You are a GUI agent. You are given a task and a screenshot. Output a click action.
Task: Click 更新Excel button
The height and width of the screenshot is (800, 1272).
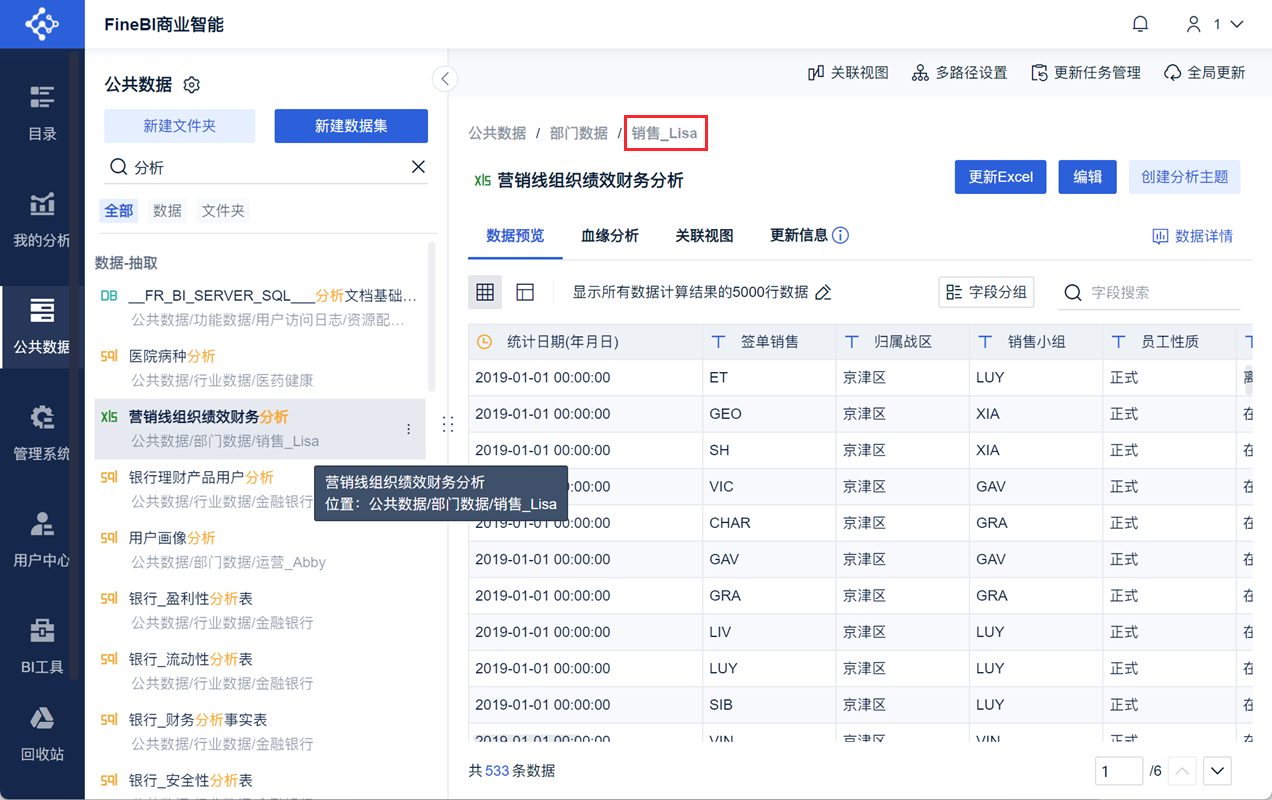point(1000,177)
